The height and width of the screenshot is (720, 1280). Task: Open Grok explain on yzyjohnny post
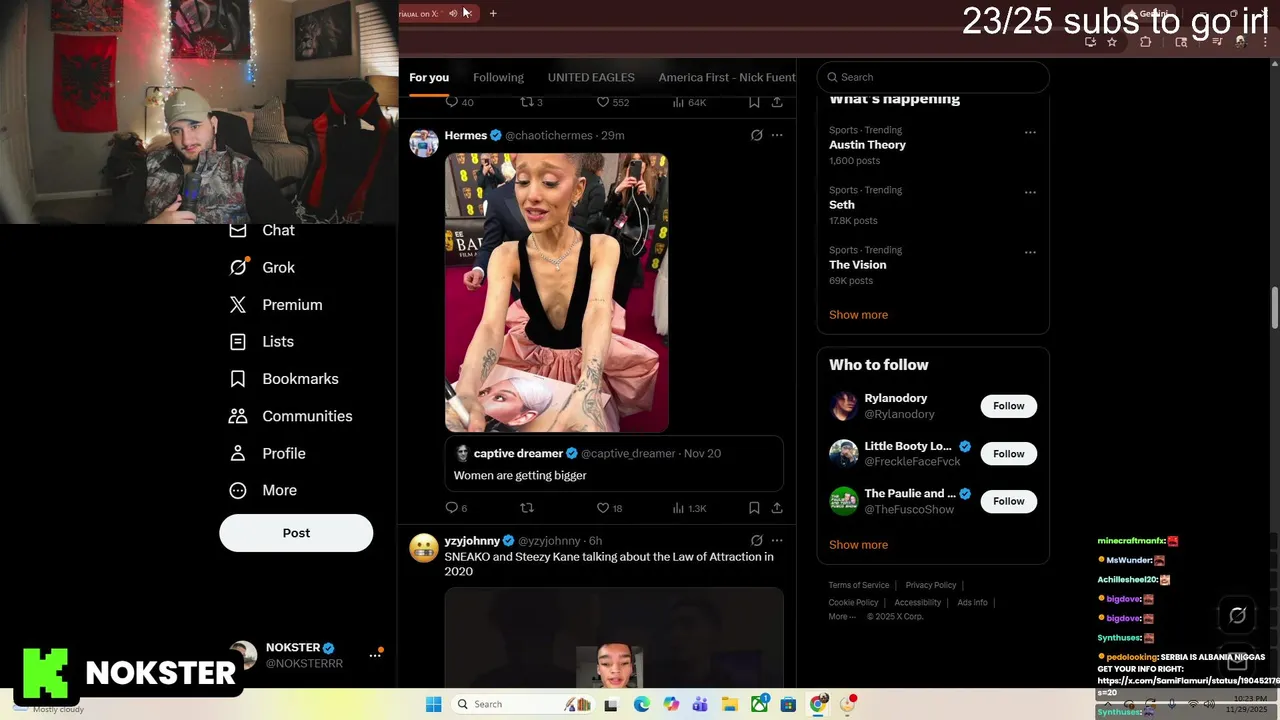(756, 540)
